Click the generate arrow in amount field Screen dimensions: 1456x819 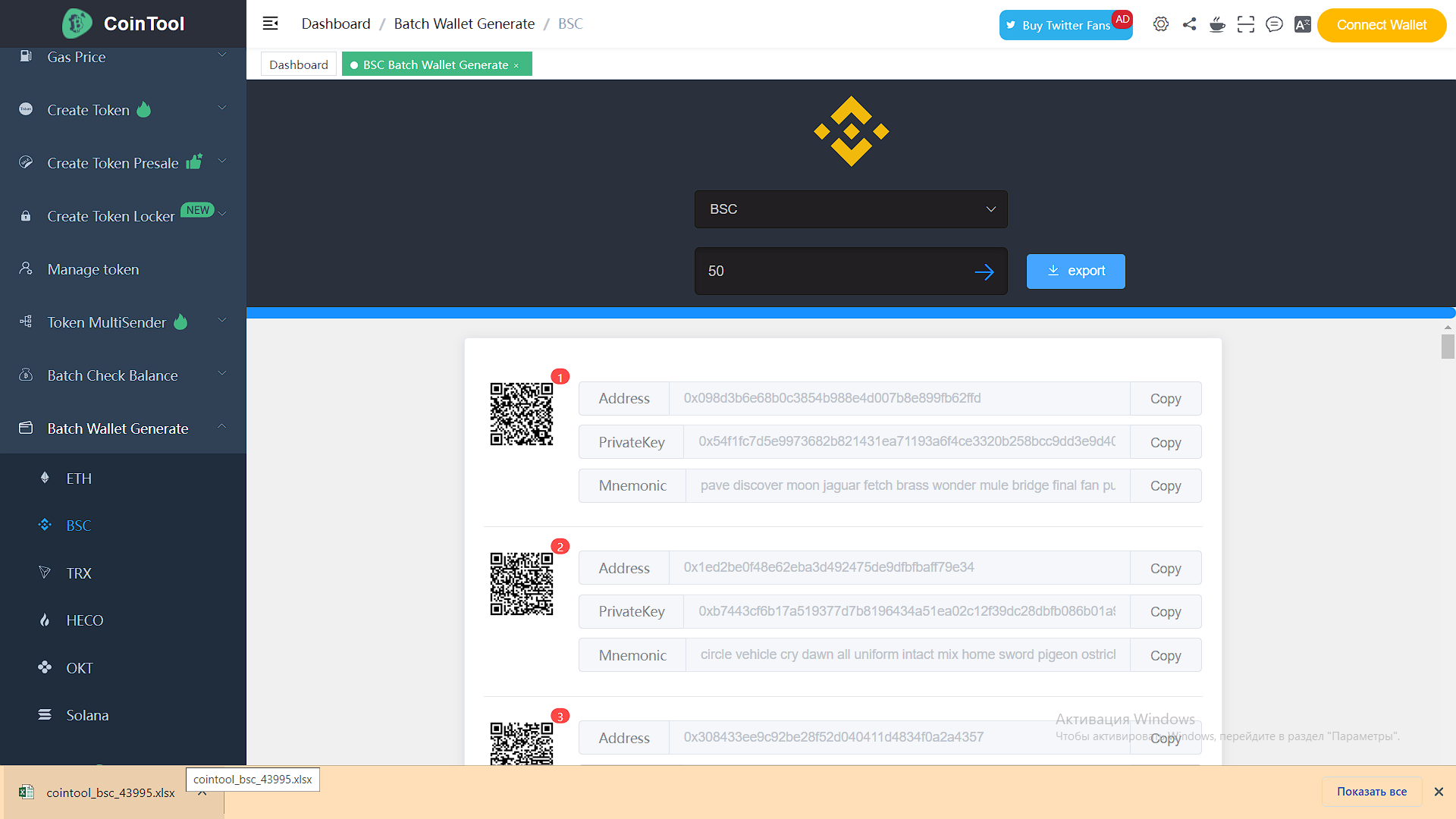(x=984, y=271)
